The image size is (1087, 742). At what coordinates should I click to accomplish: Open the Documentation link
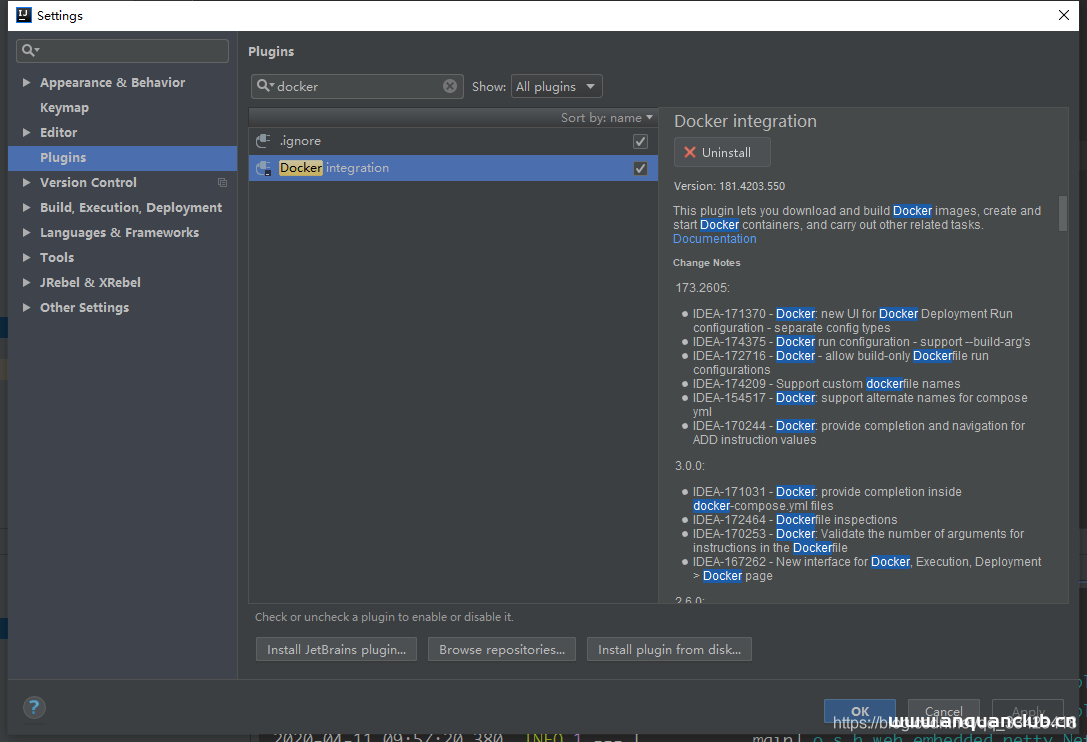715,239
